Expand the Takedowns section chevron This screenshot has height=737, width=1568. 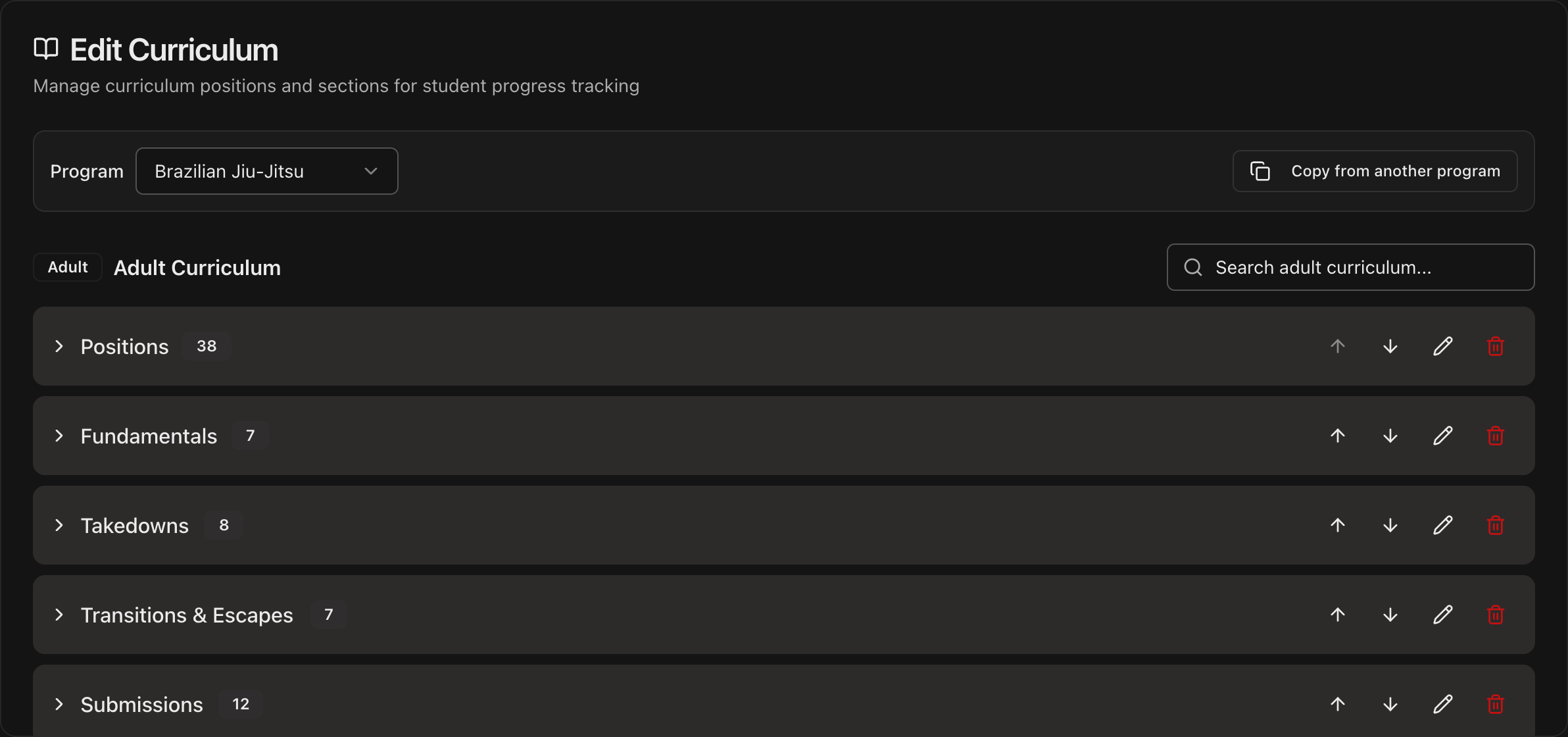point(59,525)
